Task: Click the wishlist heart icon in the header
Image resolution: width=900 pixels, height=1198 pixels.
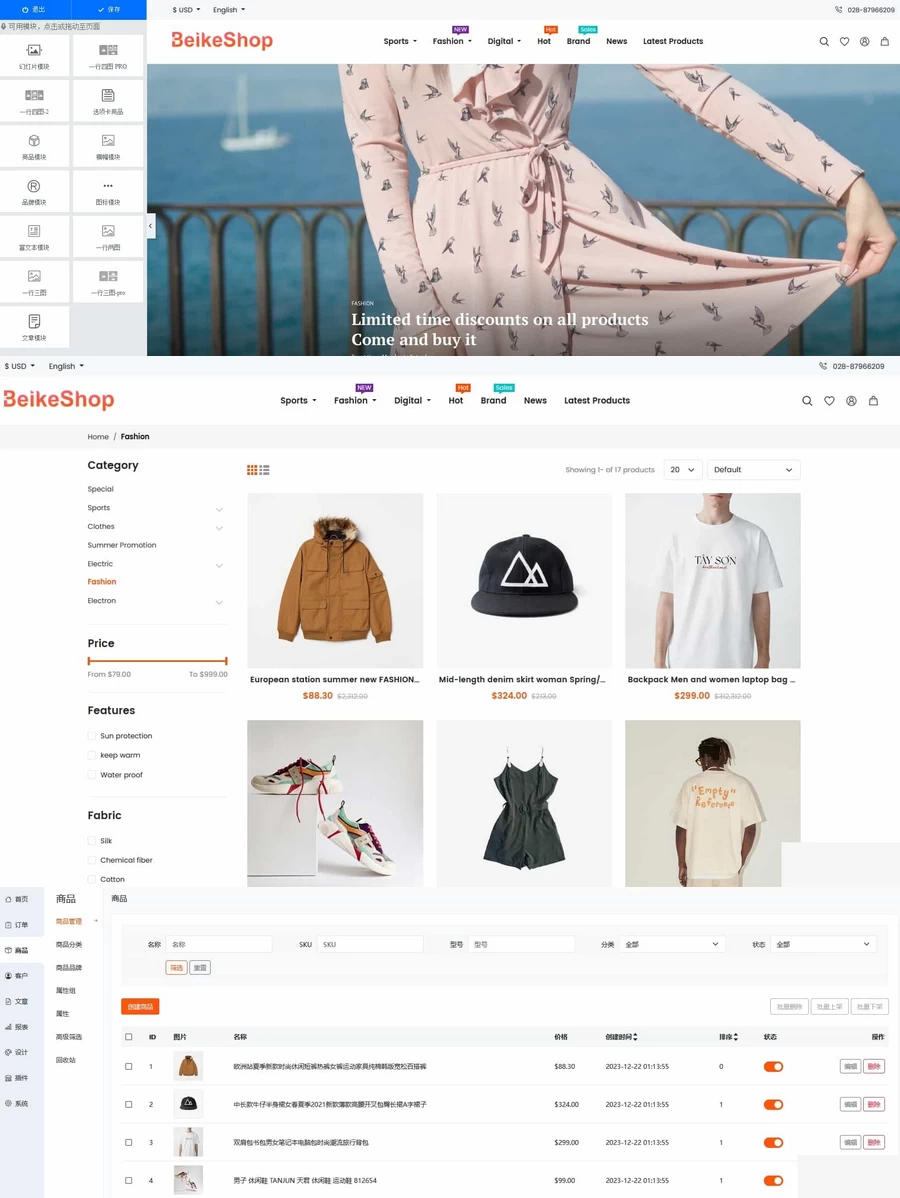Action: [x=829, y=400]
